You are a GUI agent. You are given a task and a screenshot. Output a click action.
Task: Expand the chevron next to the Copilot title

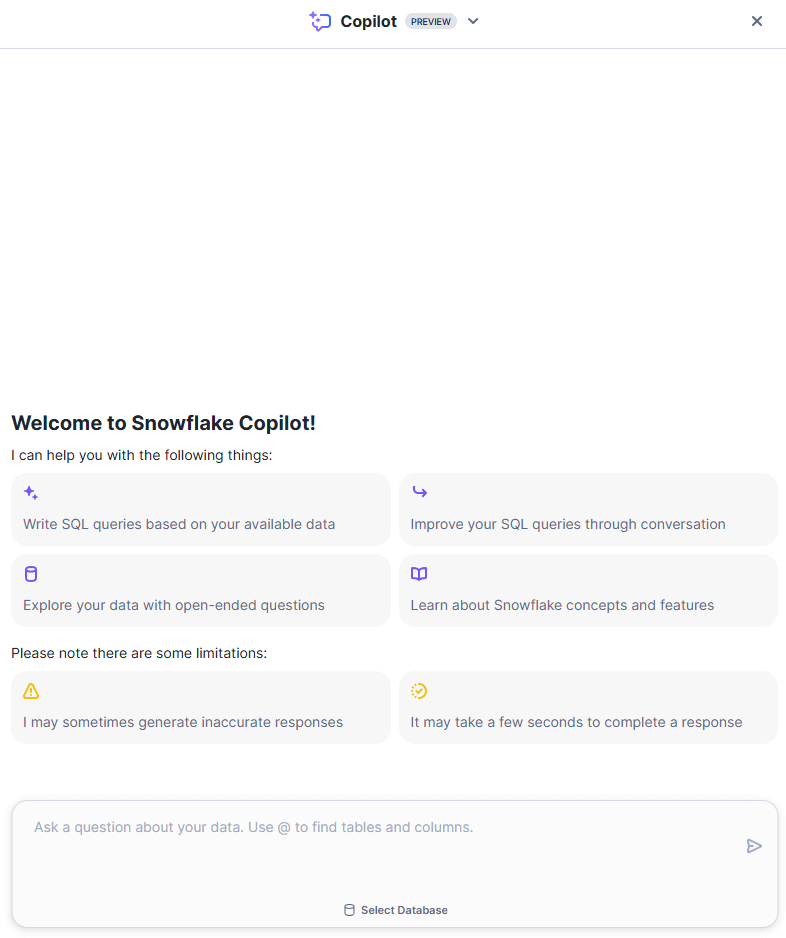pos(472,20)
